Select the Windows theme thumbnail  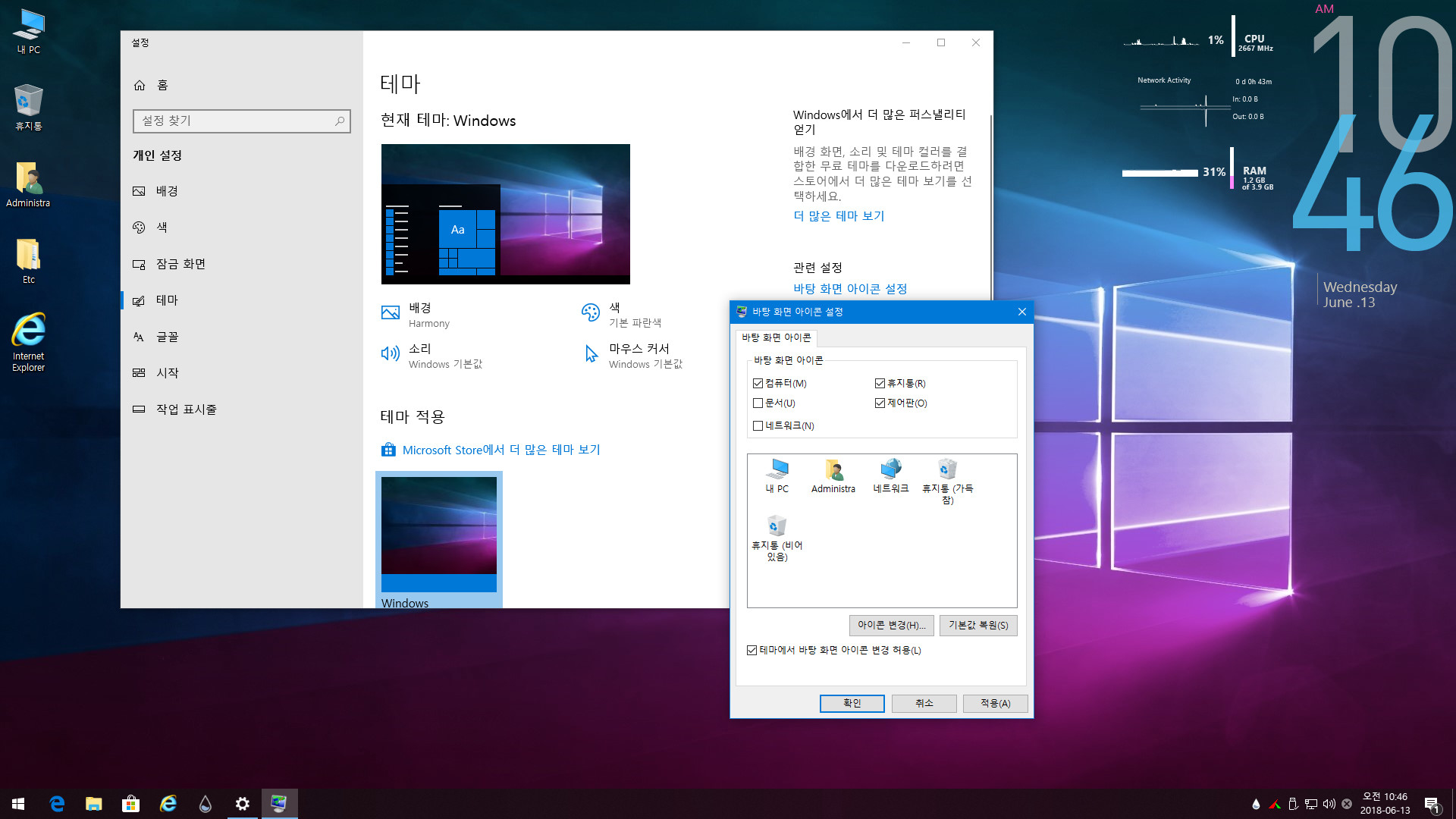[x=439, y=540]
